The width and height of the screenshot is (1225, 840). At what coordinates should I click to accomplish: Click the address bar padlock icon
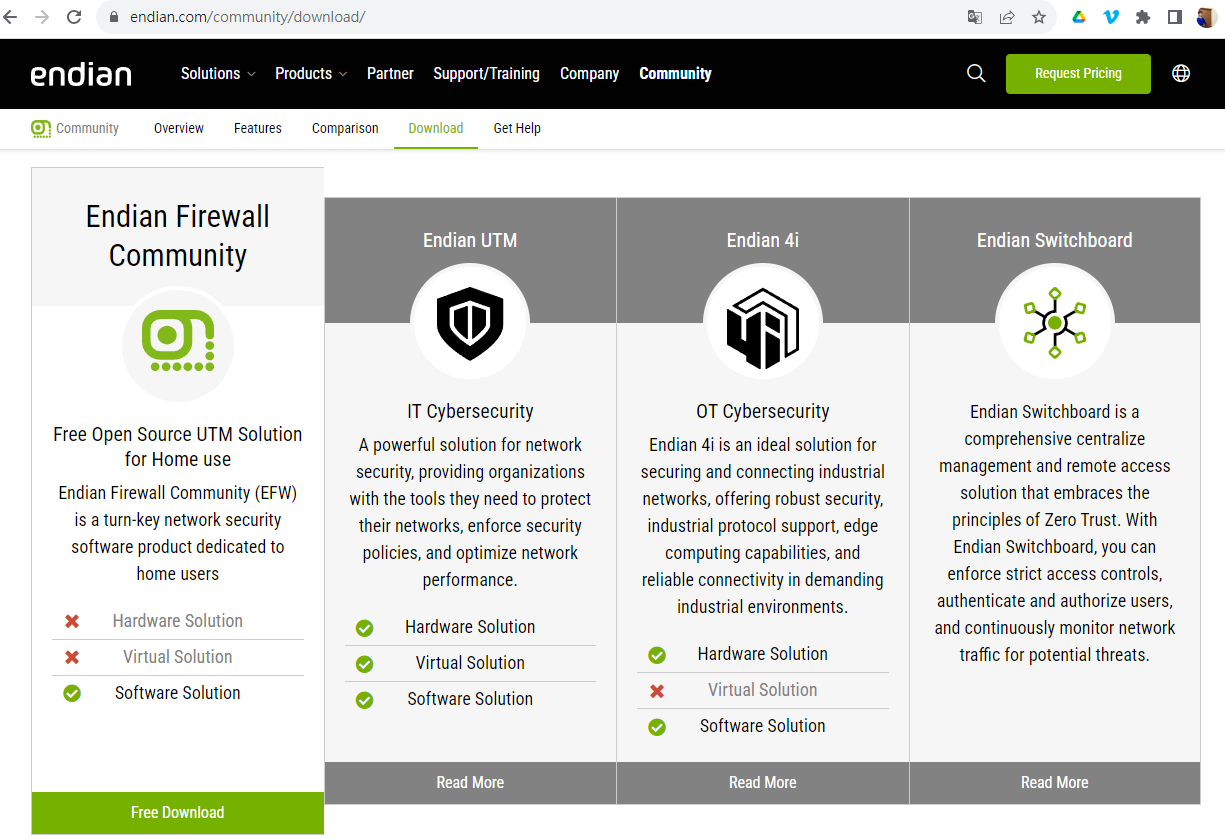point(113,17)
